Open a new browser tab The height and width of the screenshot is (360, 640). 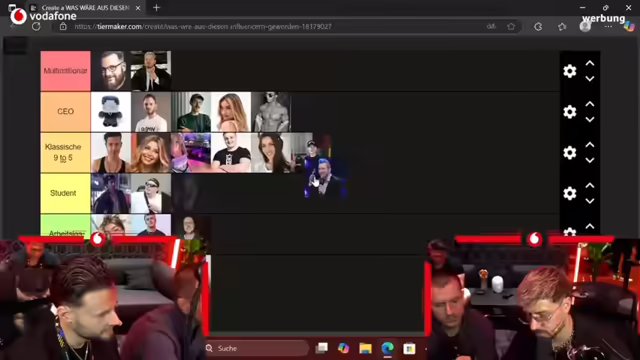(156, 8)
